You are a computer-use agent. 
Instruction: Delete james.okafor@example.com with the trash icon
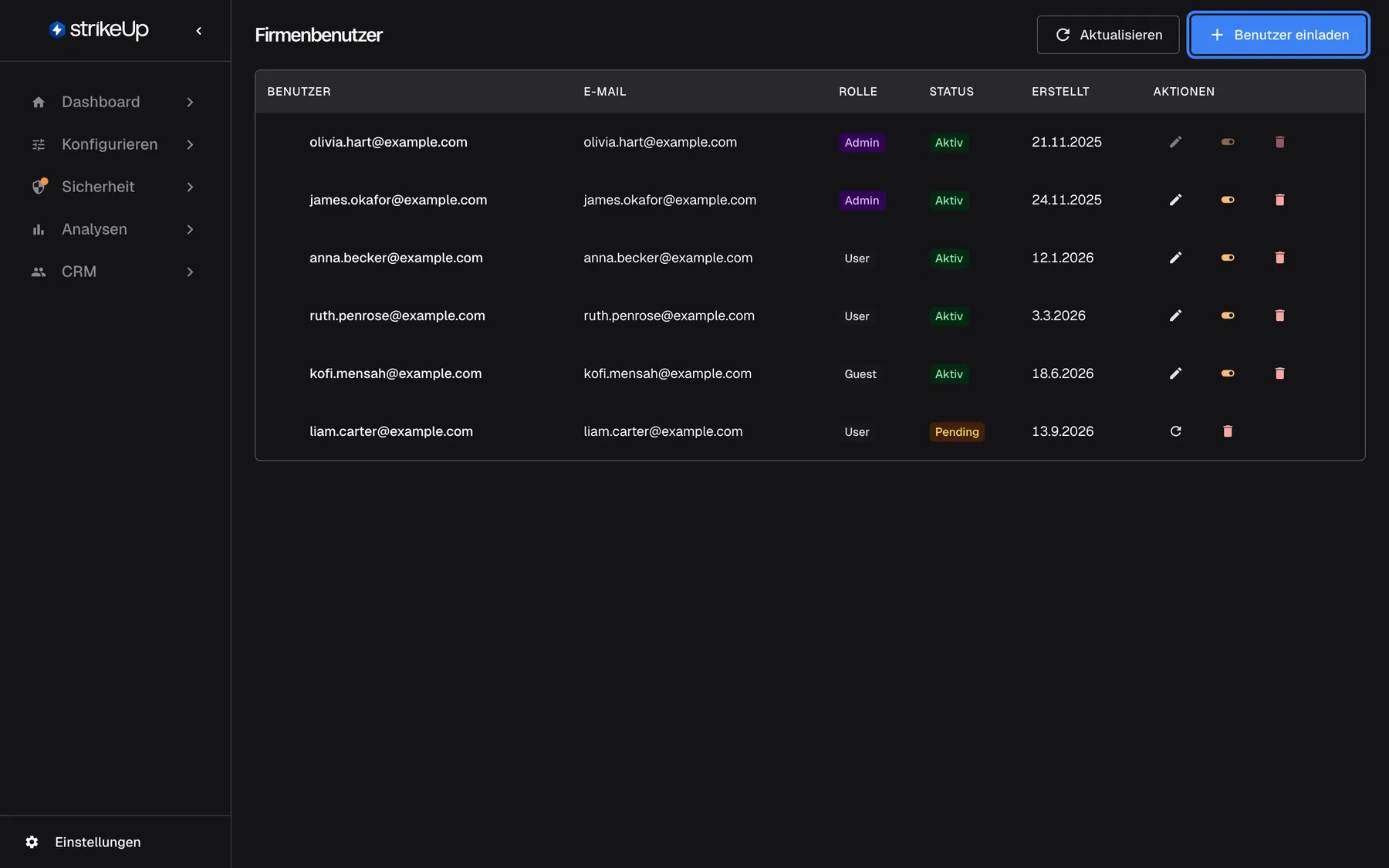click(1279, 200)
